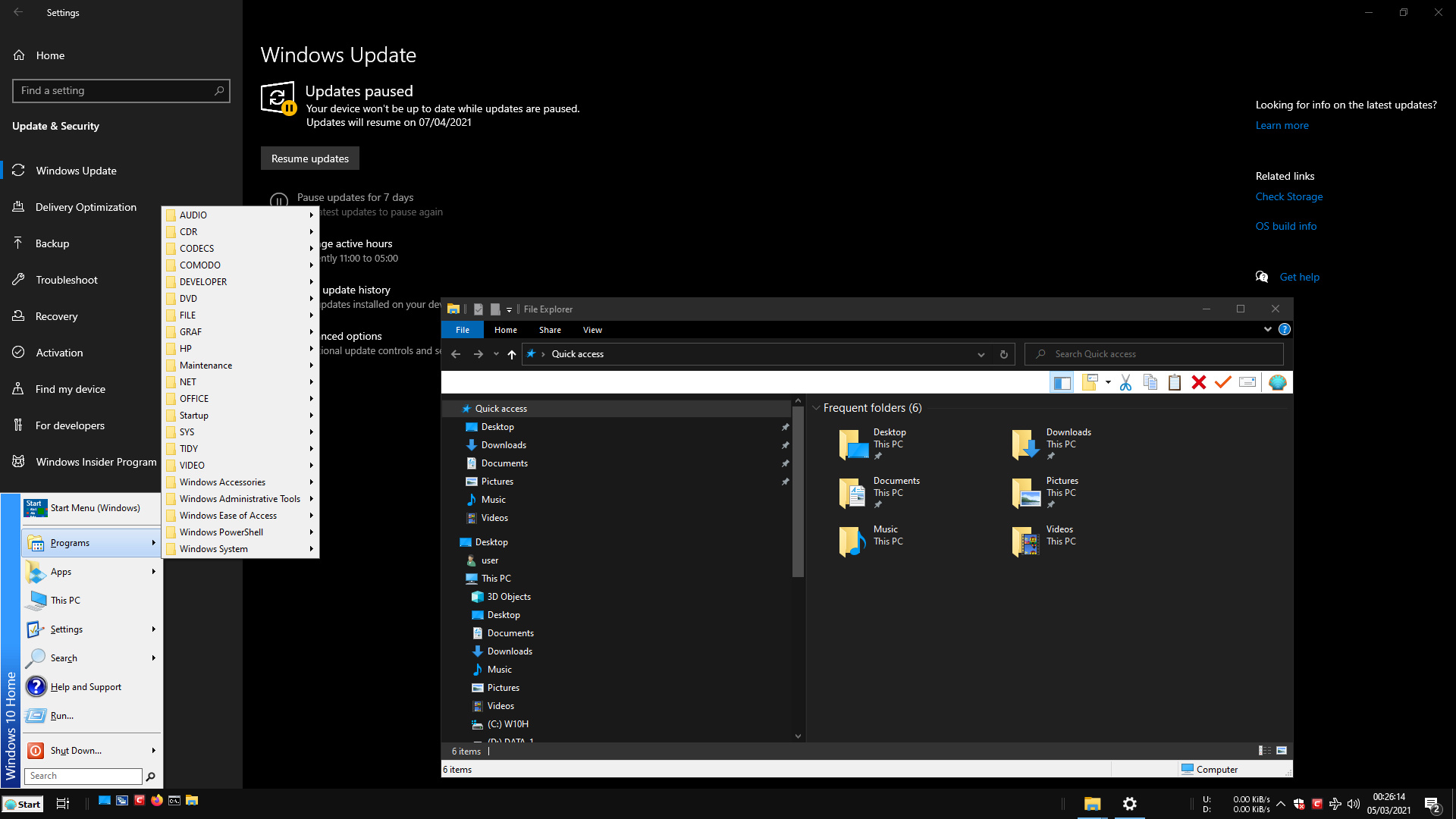Open Start Menu (Windows) entry
The width and height of the screenshot is (1456, 819).
pyautogui.click(x=92, y=508)
